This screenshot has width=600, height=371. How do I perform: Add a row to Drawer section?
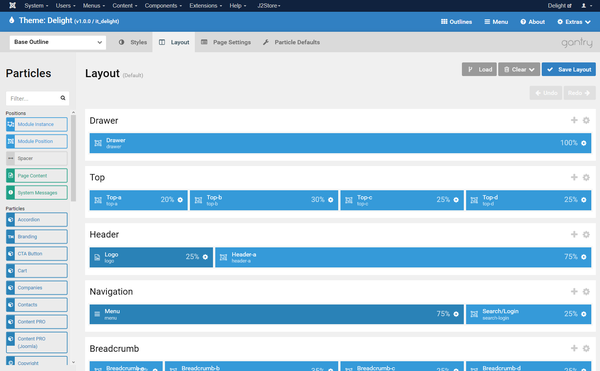coord(574,120)
